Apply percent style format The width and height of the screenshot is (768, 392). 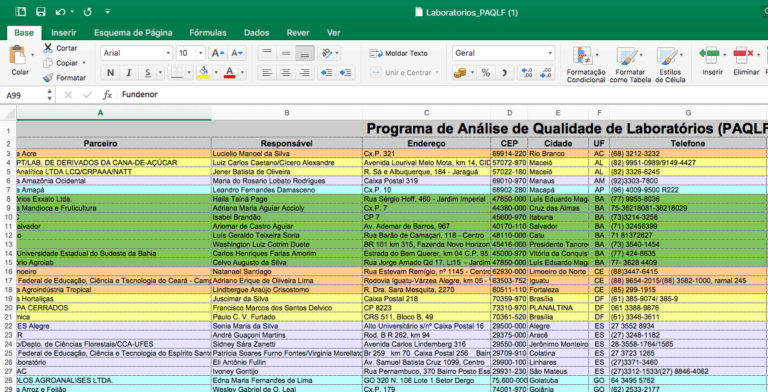(485, 73)
